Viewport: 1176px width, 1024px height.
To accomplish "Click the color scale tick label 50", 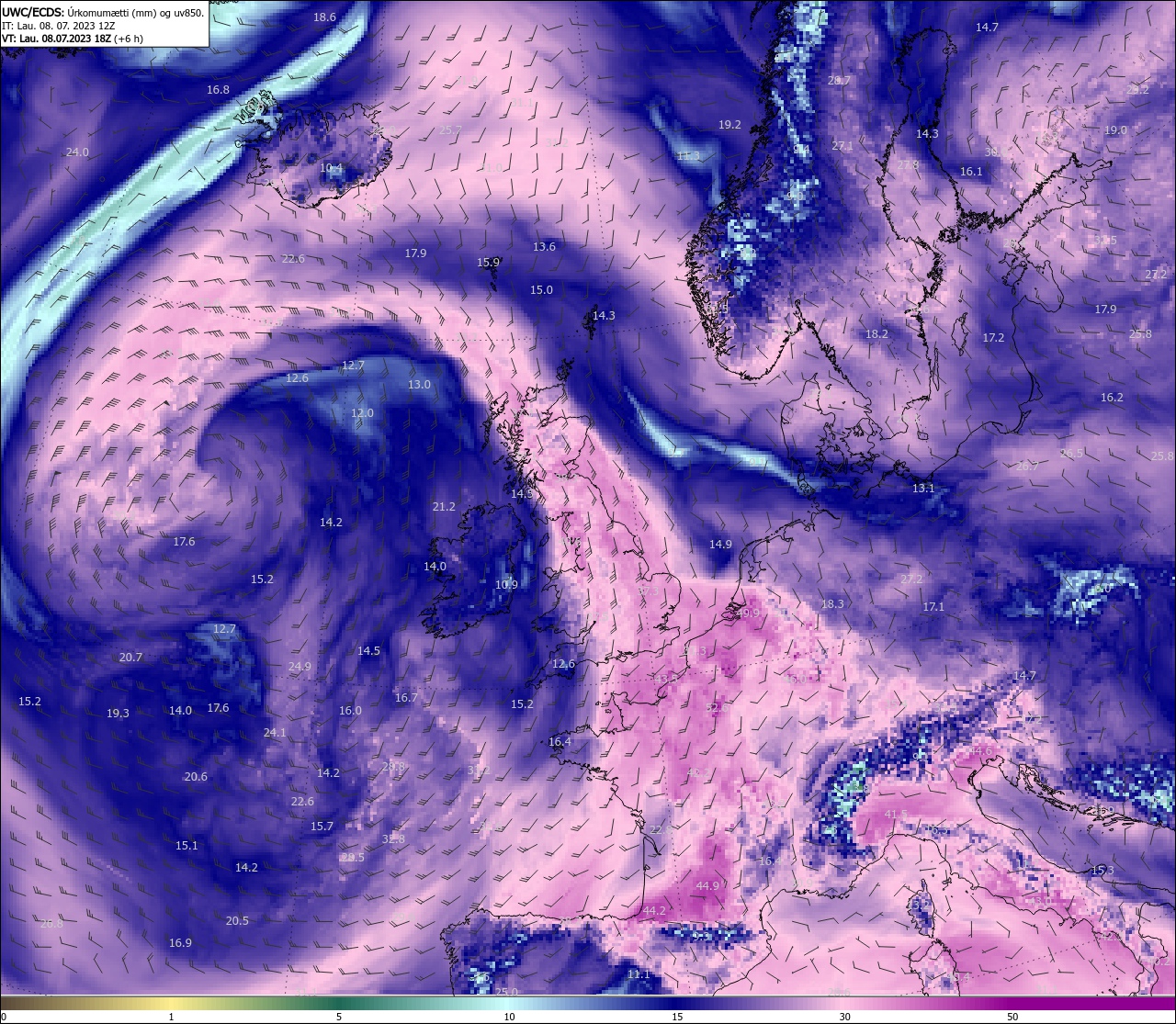I will [1012, 1017].
